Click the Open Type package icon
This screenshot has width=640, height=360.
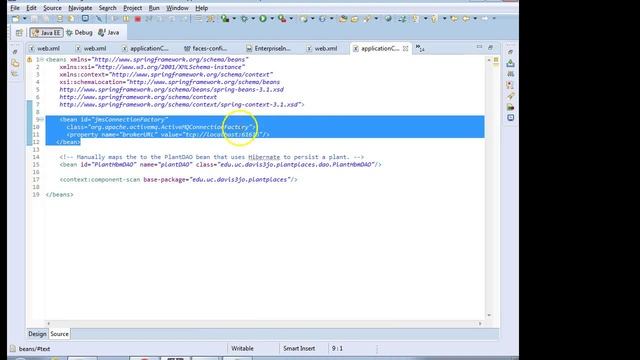(343, 19)
